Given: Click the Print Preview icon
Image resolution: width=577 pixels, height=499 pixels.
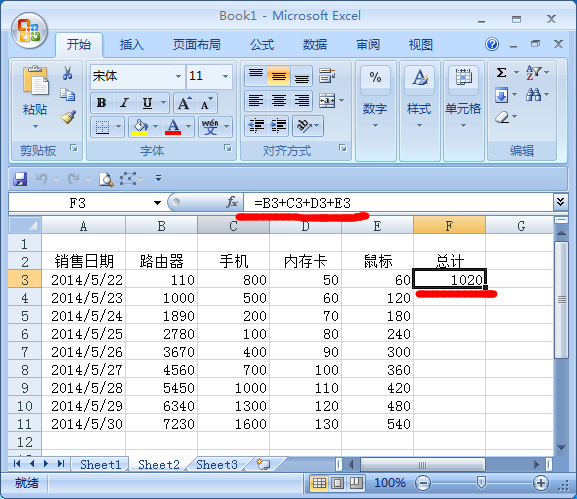Looking at the screenshot, I should [x=106, y=179].
